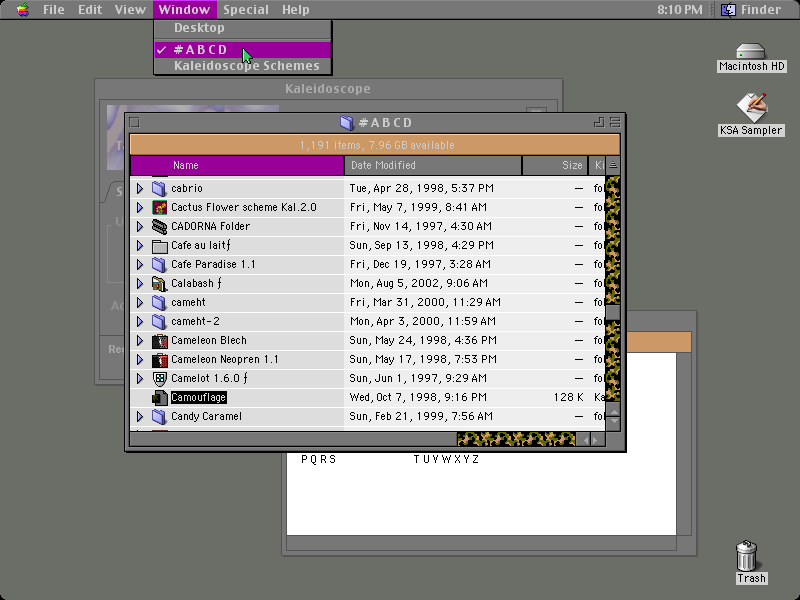Select the Cameleon Blech icon
This screenshot has width=800, height=600.
click(159, 340)
